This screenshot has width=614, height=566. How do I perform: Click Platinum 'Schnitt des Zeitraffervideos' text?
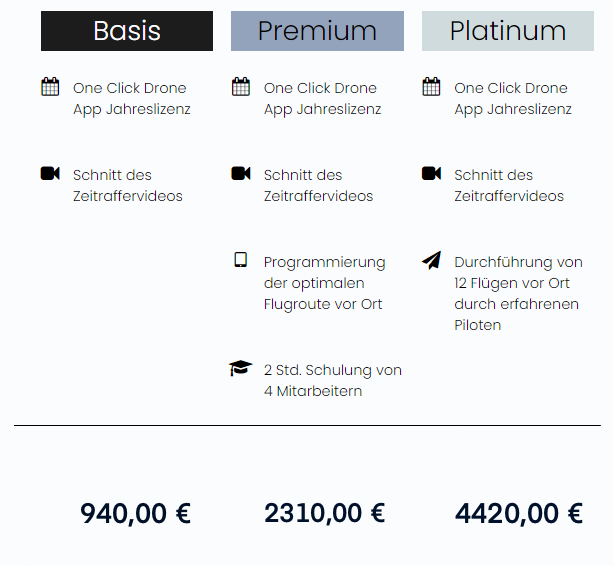tap(509, 185)
